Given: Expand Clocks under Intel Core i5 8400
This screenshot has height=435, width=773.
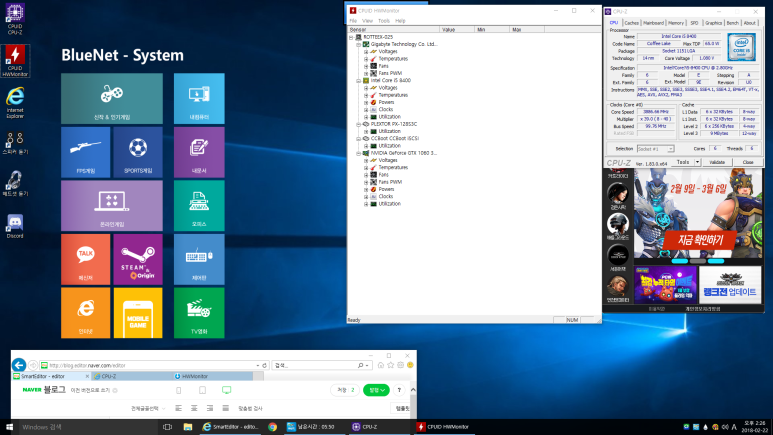Looking at the screenshot, I should click(366, 109).
